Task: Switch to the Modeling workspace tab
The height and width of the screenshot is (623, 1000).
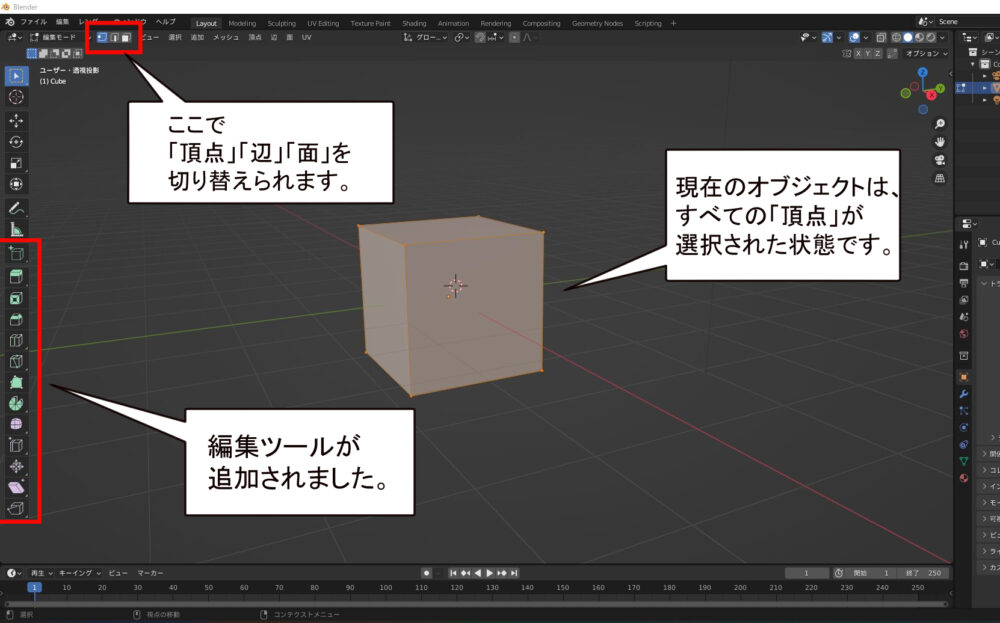Action: point(242,24)
